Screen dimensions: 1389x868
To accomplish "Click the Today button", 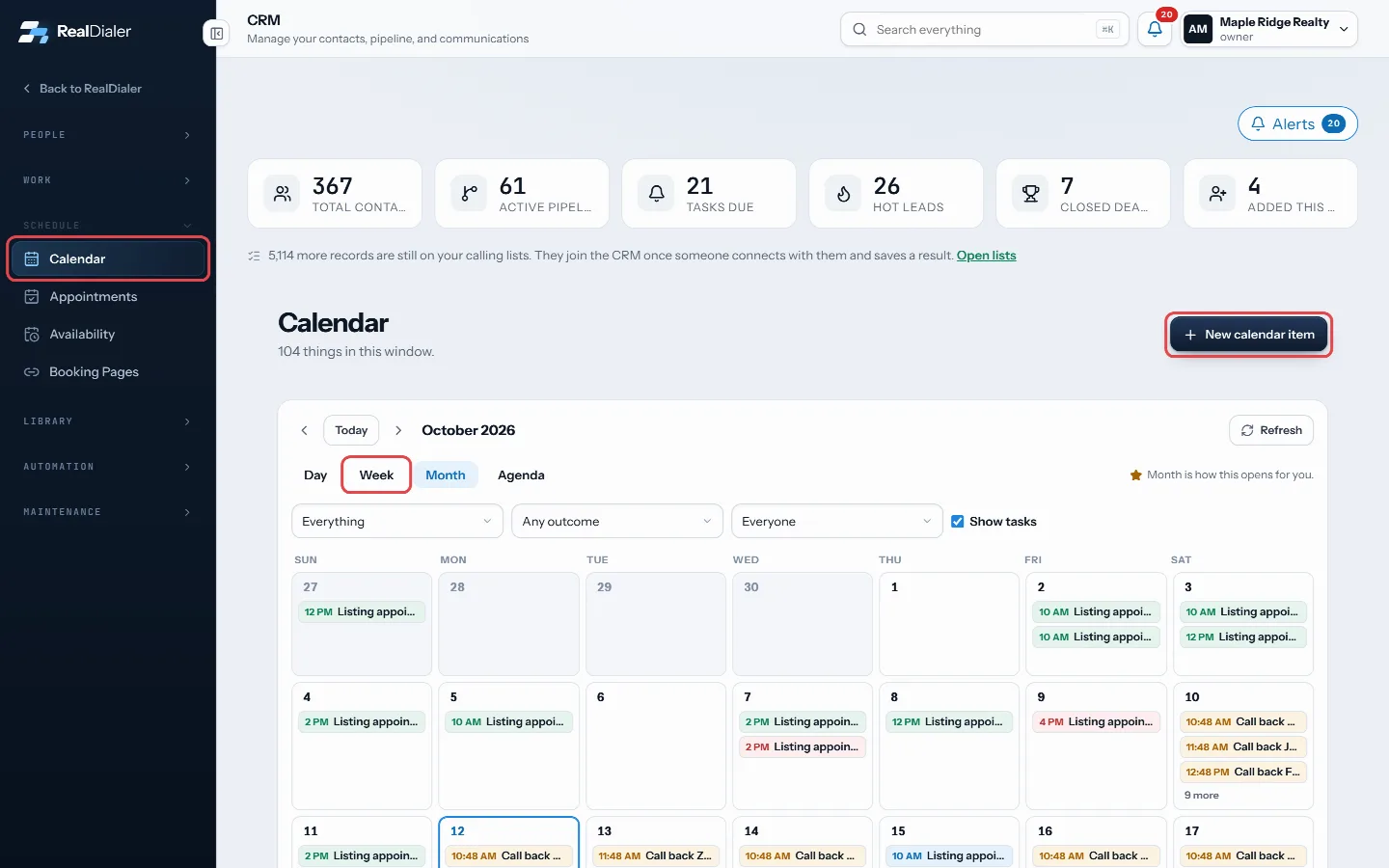I will [x=351, y=430].
